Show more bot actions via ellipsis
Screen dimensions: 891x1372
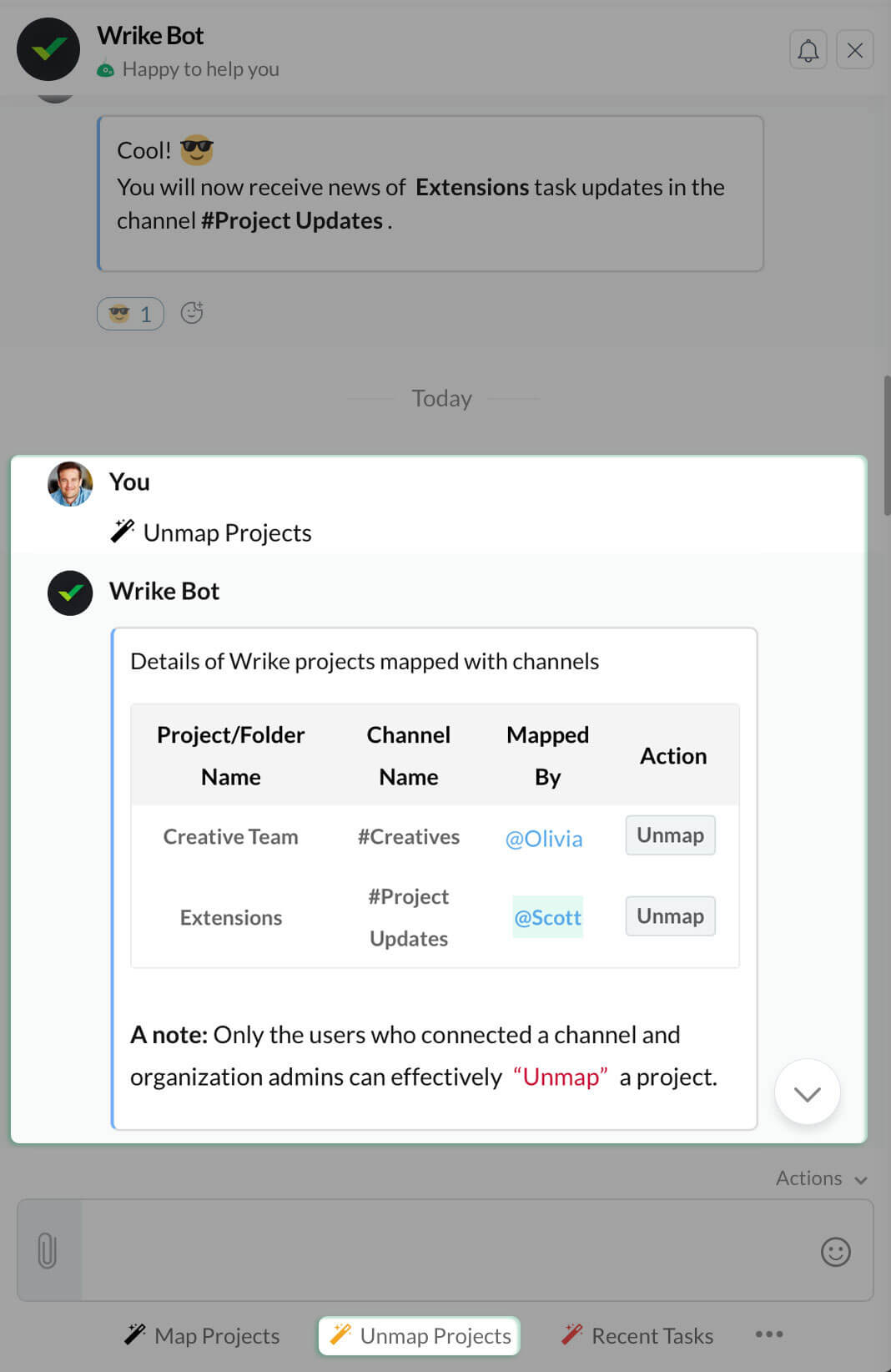click(769, 1334)
